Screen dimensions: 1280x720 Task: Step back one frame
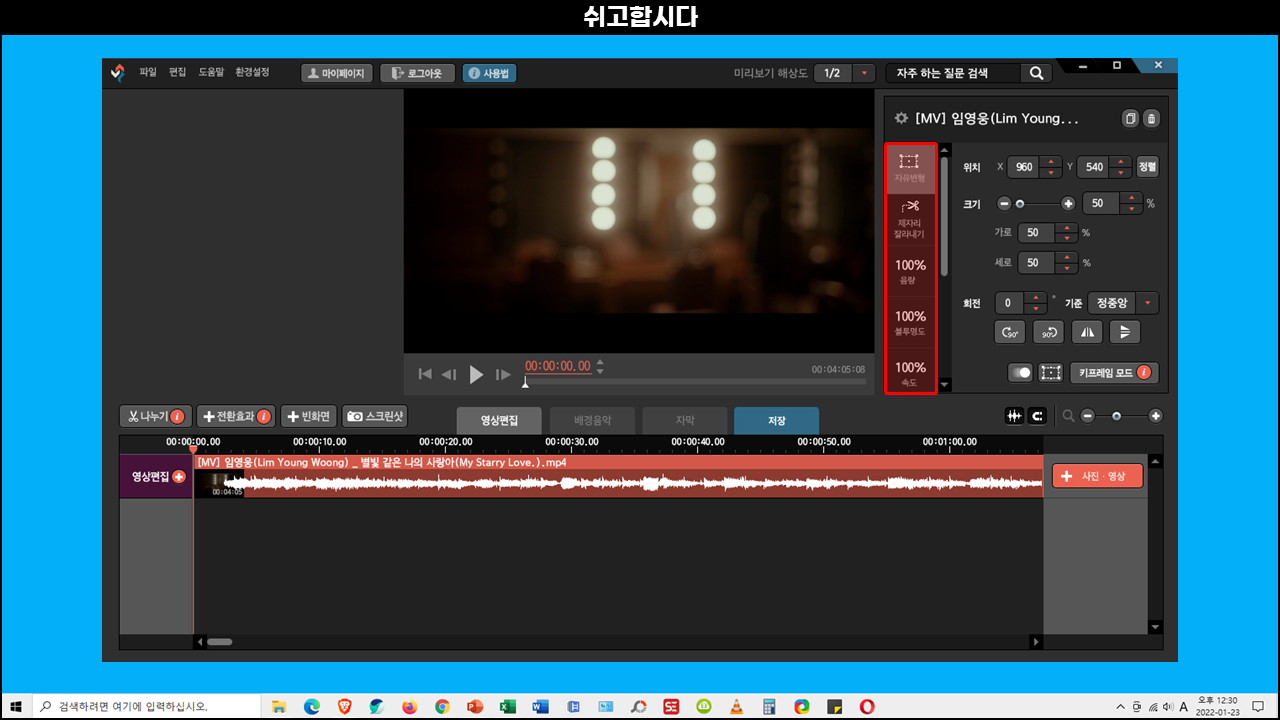[x=449, y=374]
